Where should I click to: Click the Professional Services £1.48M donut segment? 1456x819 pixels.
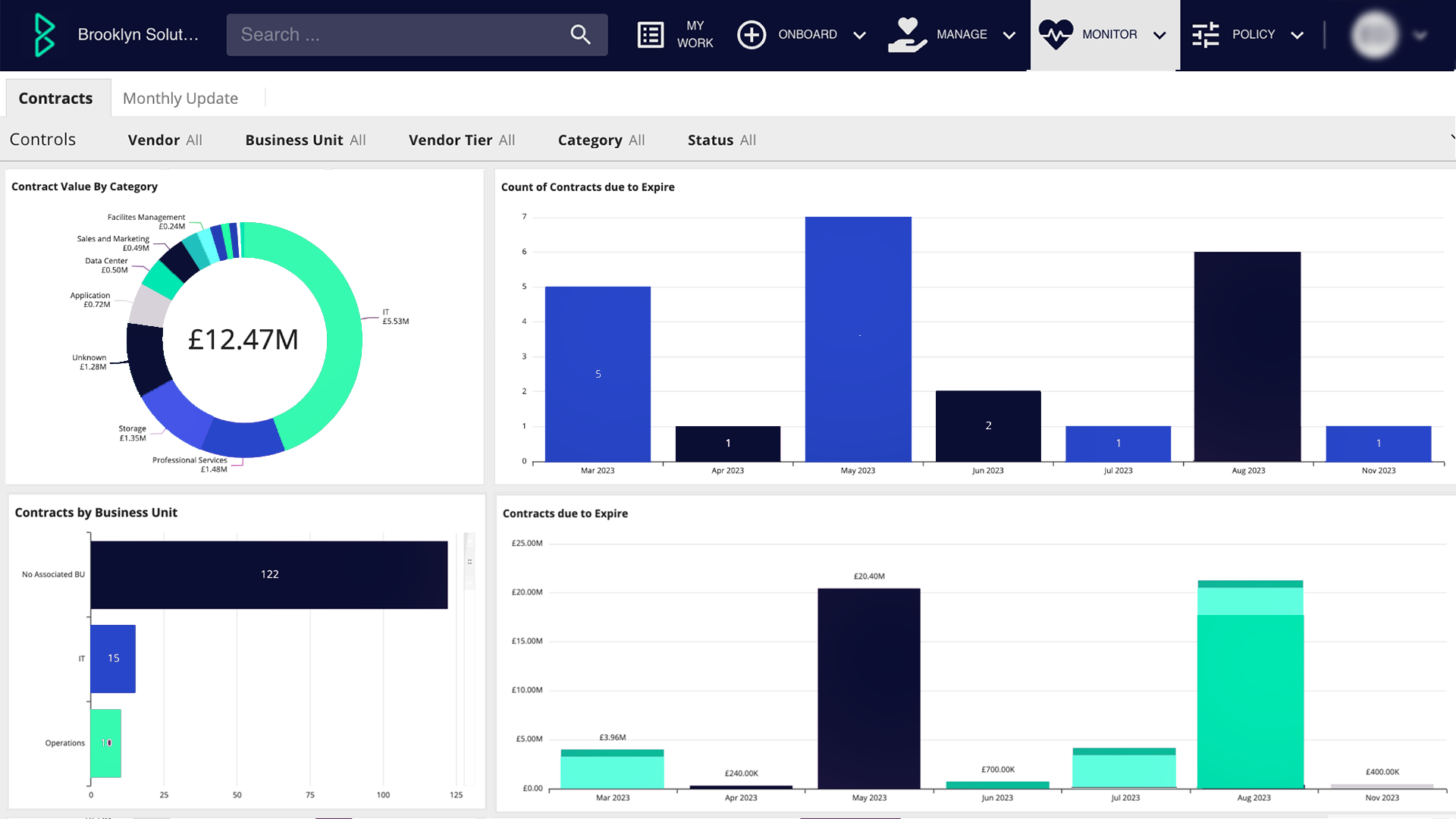[x=244, y=438]
